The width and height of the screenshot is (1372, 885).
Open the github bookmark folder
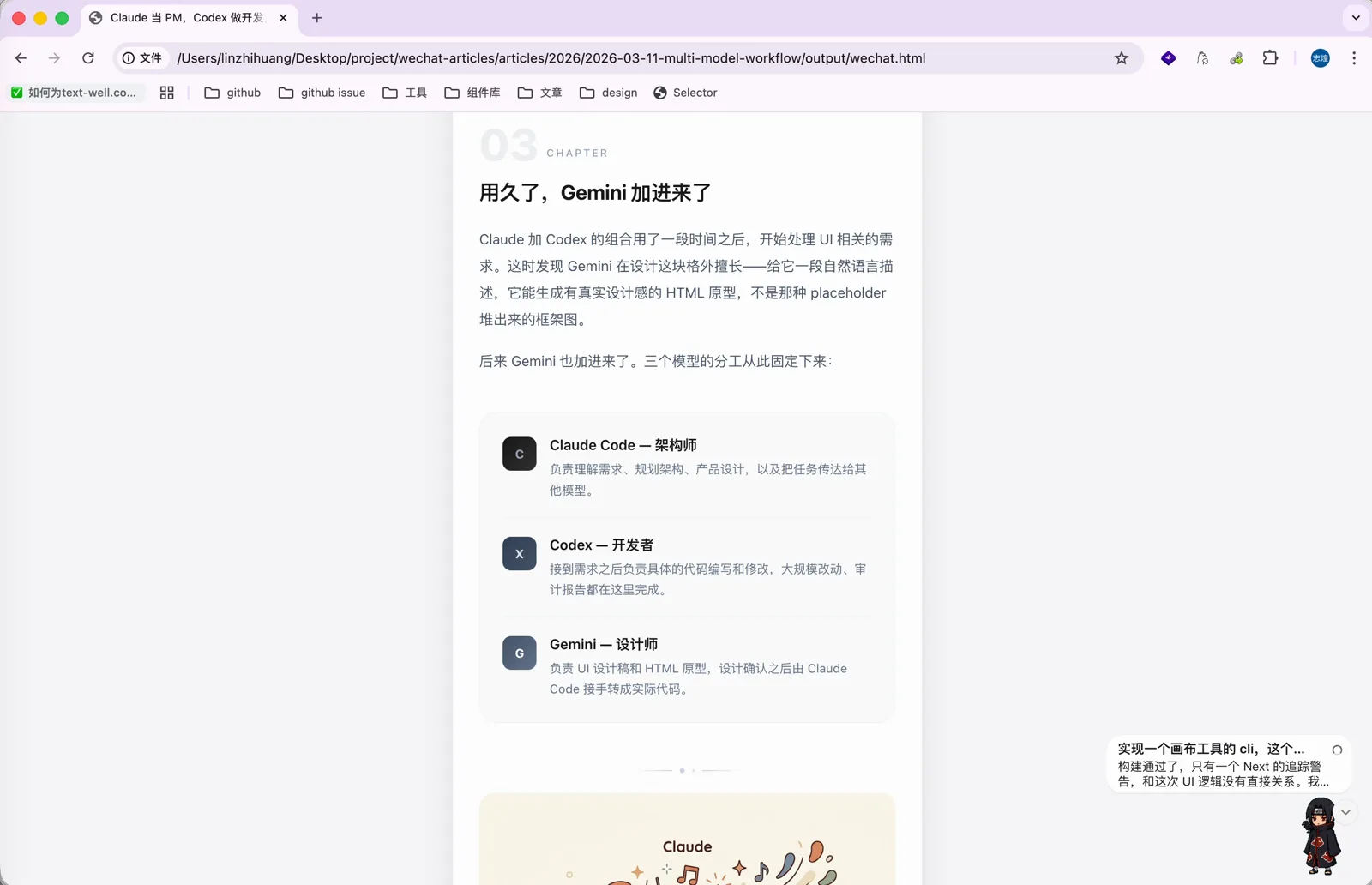click(232, 93)
